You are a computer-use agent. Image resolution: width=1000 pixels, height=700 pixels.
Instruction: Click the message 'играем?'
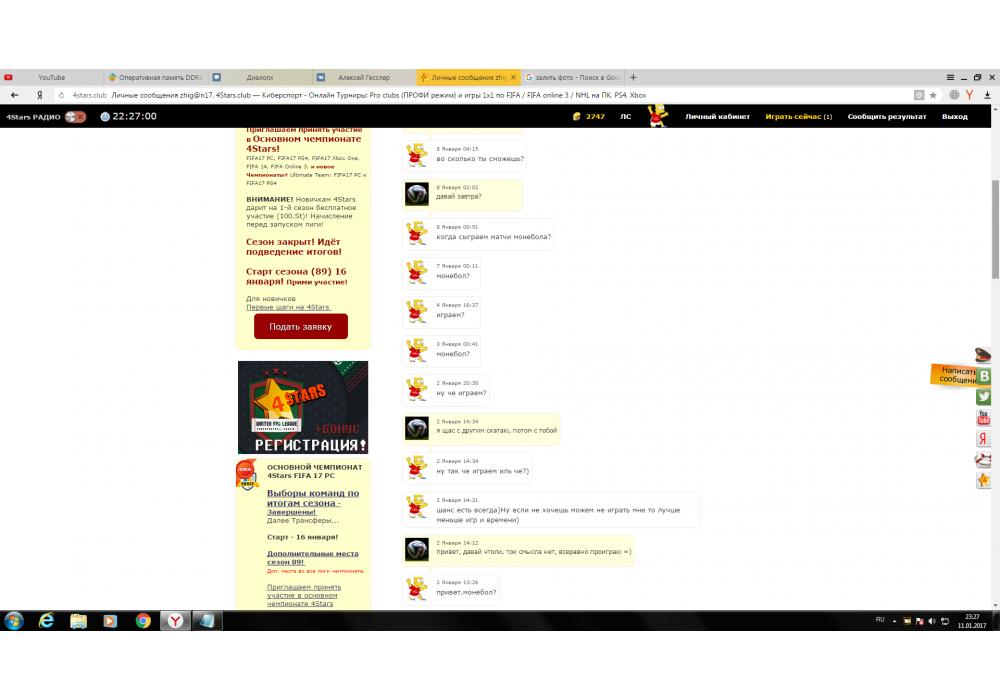pos(450,315)
